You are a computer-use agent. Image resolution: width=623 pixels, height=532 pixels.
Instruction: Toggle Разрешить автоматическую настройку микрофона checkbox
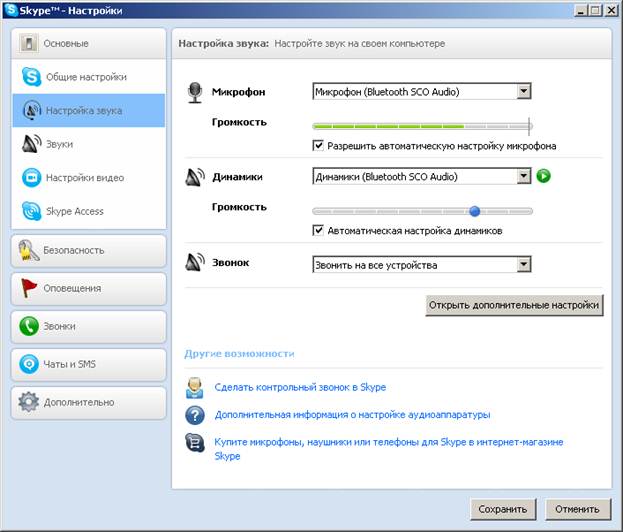click(x=318, y=145)
